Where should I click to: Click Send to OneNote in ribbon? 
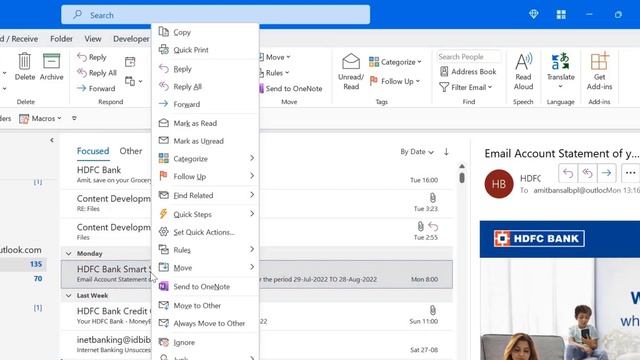pos(291,88)
